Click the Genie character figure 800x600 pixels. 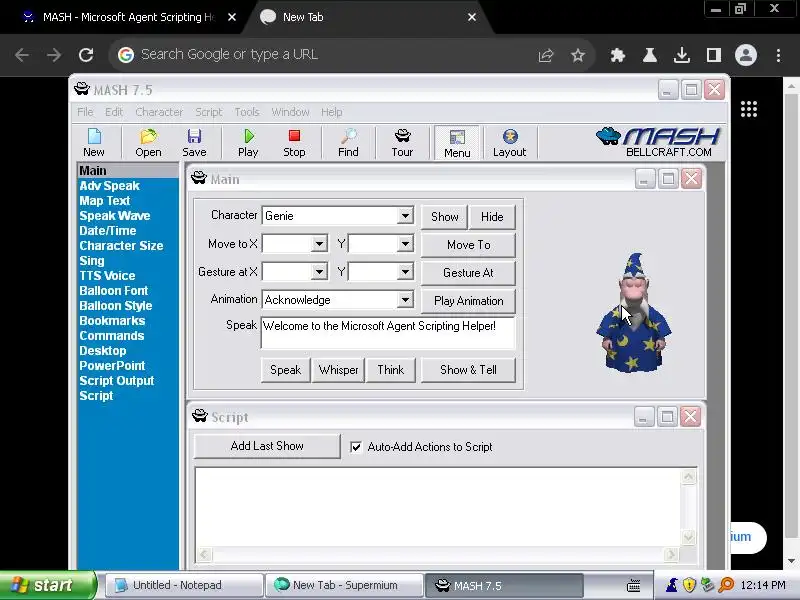point(633,313)
